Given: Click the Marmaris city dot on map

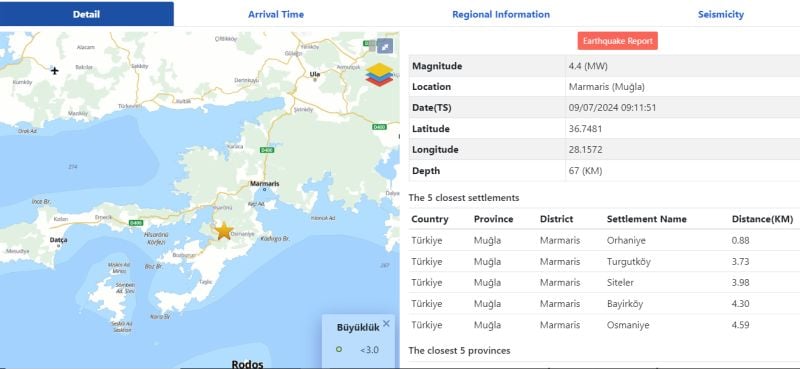Looking at the screenshot, I should coord(264,189).
